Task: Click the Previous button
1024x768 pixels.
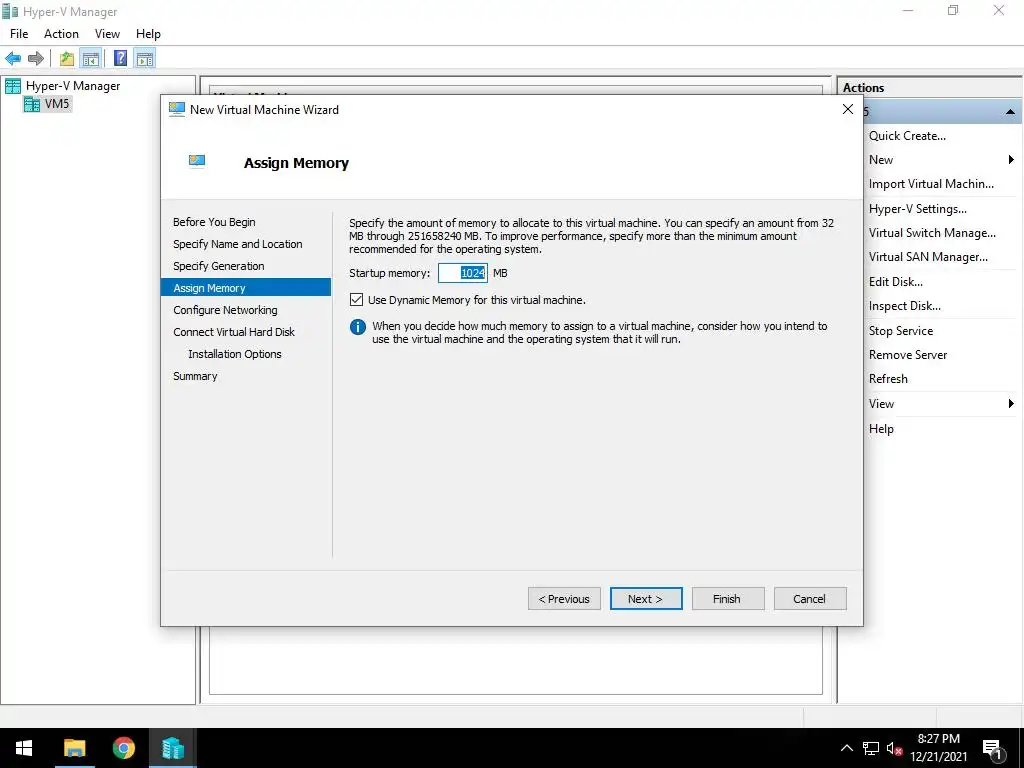Action: point(564,599)
